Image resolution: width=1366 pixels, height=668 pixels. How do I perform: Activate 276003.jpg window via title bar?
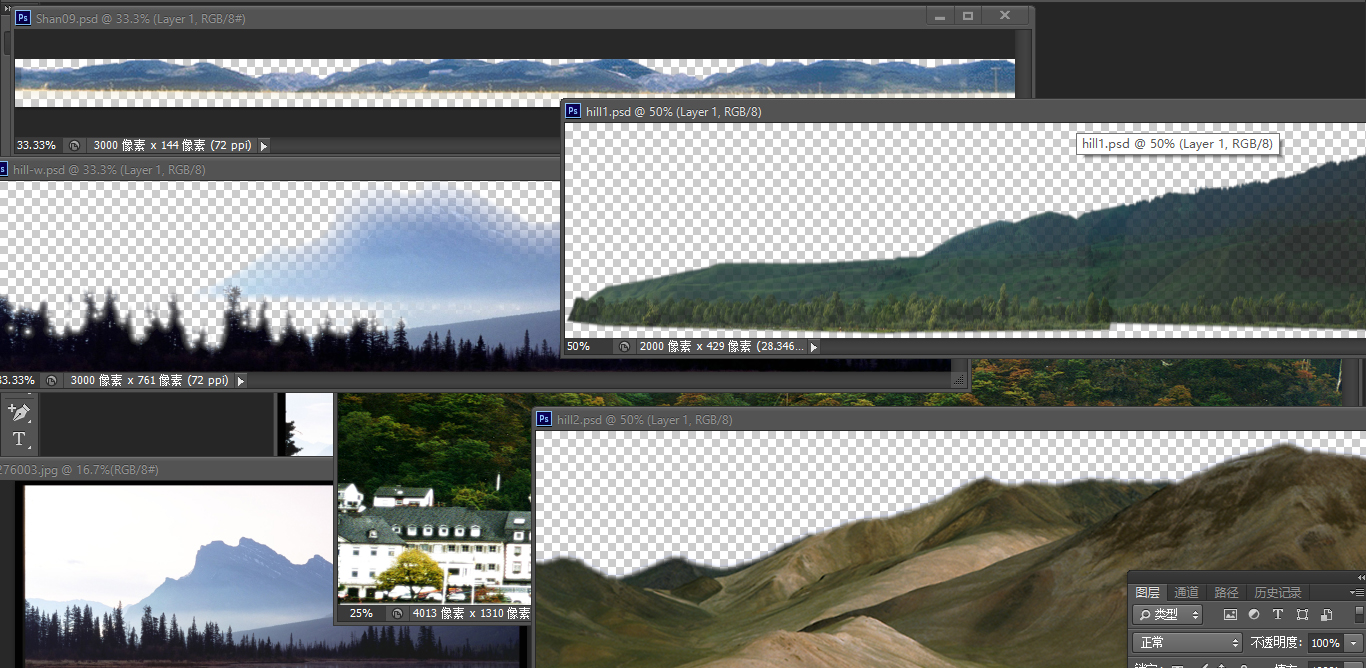click(x=167, y=470)
